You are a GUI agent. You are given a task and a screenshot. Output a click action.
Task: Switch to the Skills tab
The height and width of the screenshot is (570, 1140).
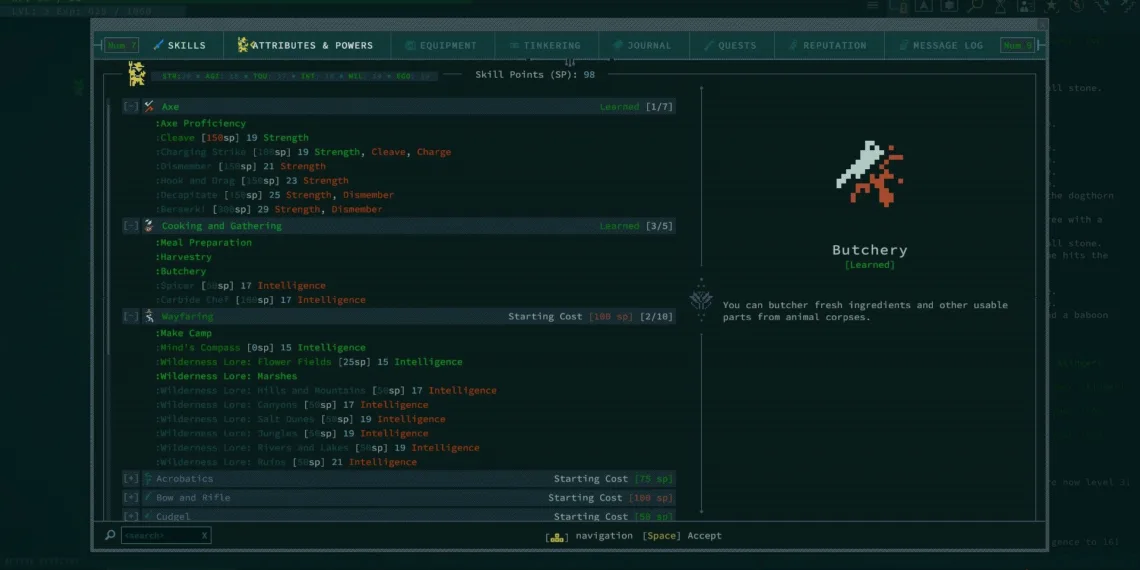pos(182,45)
